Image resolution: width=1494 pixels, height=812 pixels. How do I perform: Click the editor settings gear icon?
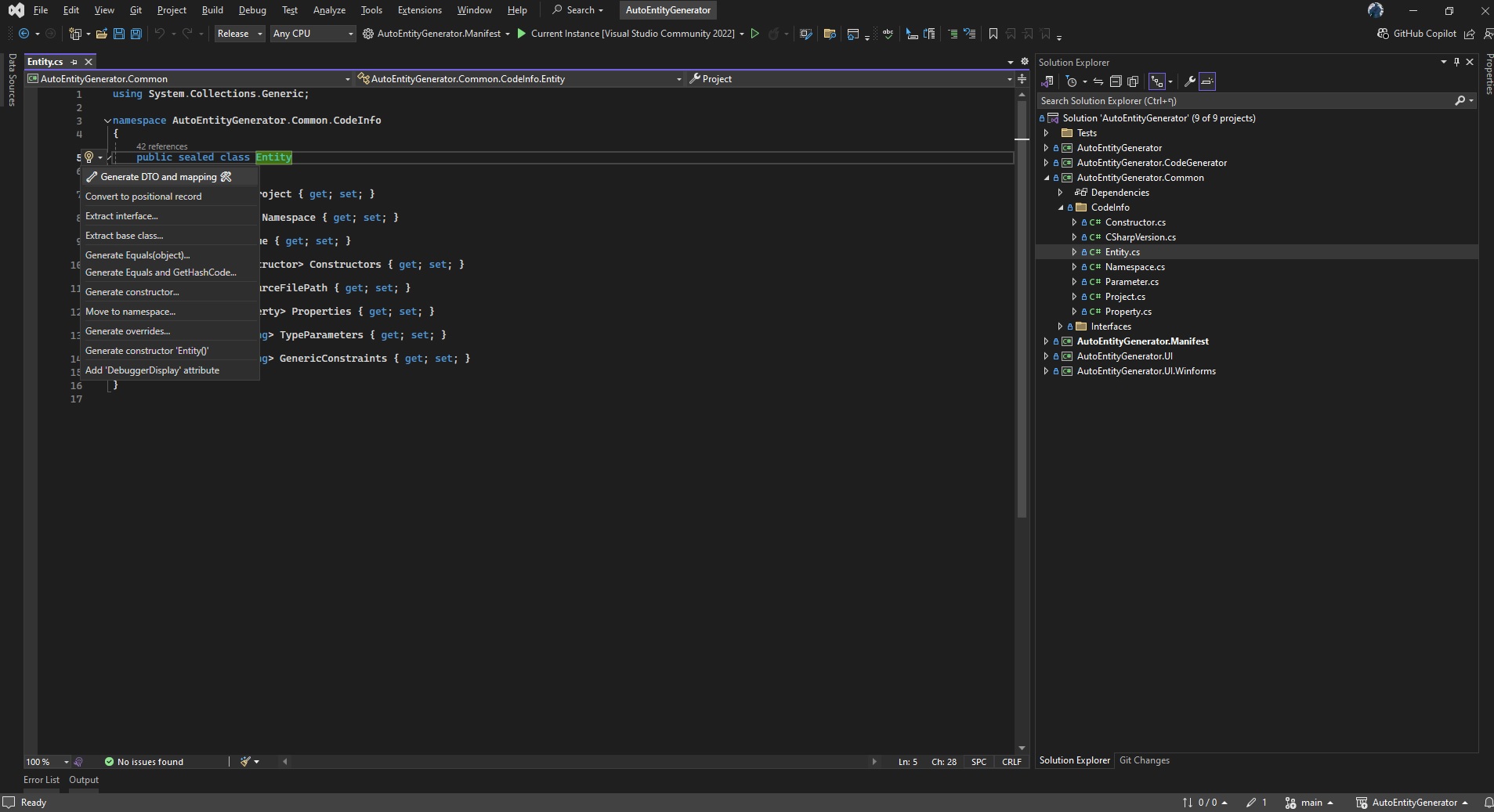1024,62
